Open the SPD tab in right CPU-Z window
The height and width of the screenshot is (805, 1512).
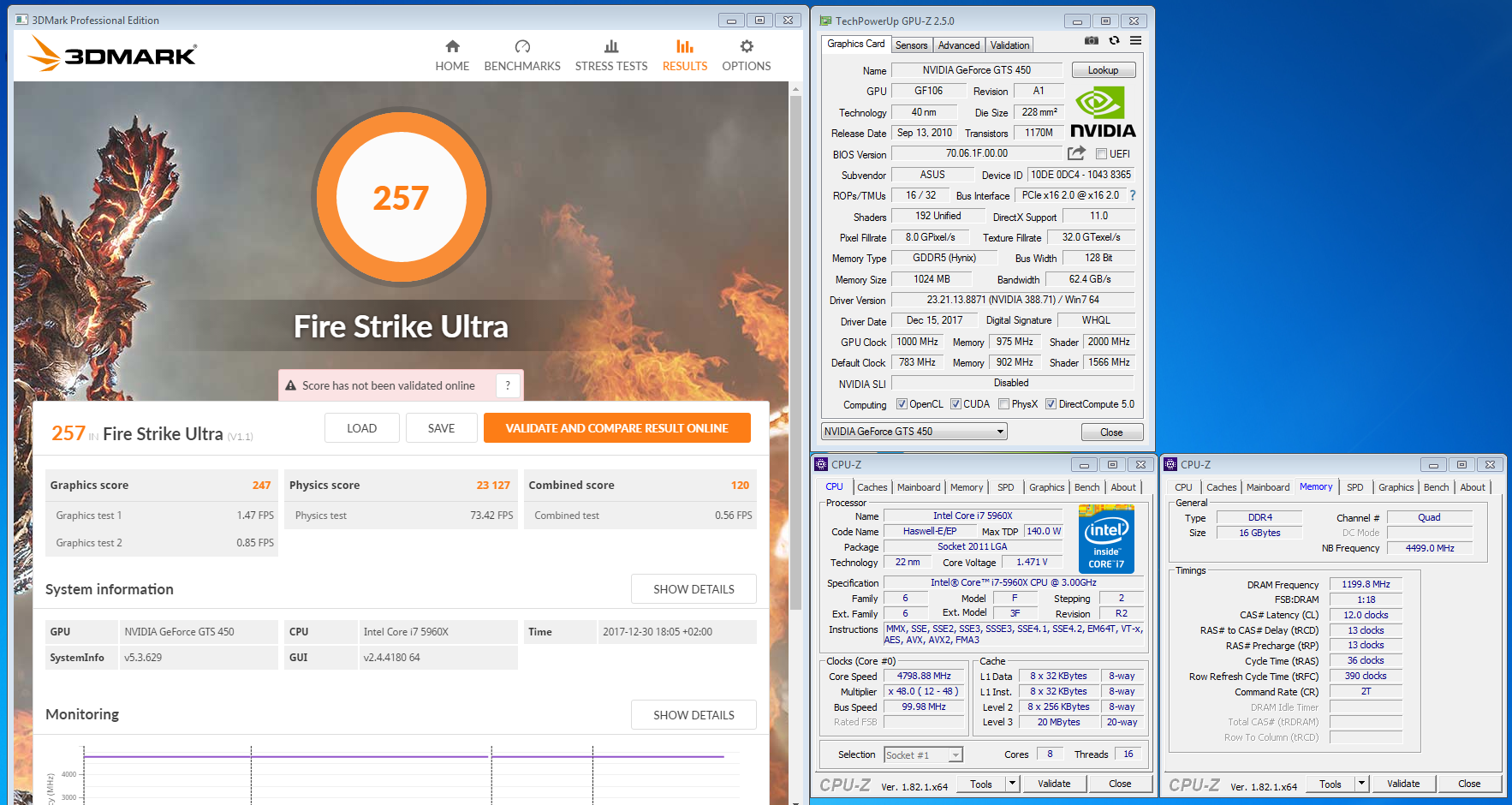coord(1355,487)
